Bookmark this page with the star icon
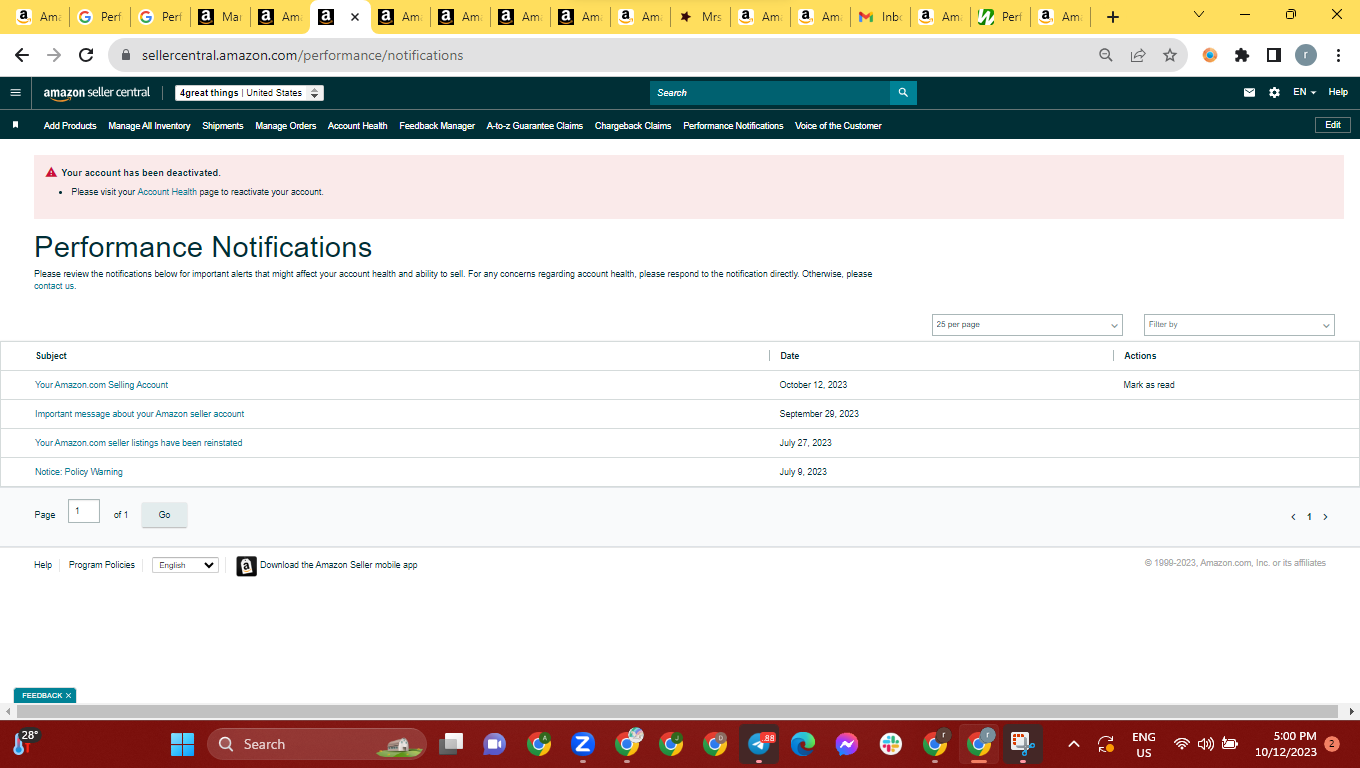The height and width of the screenshot is (768, 1360). (x=1169, y=56)
